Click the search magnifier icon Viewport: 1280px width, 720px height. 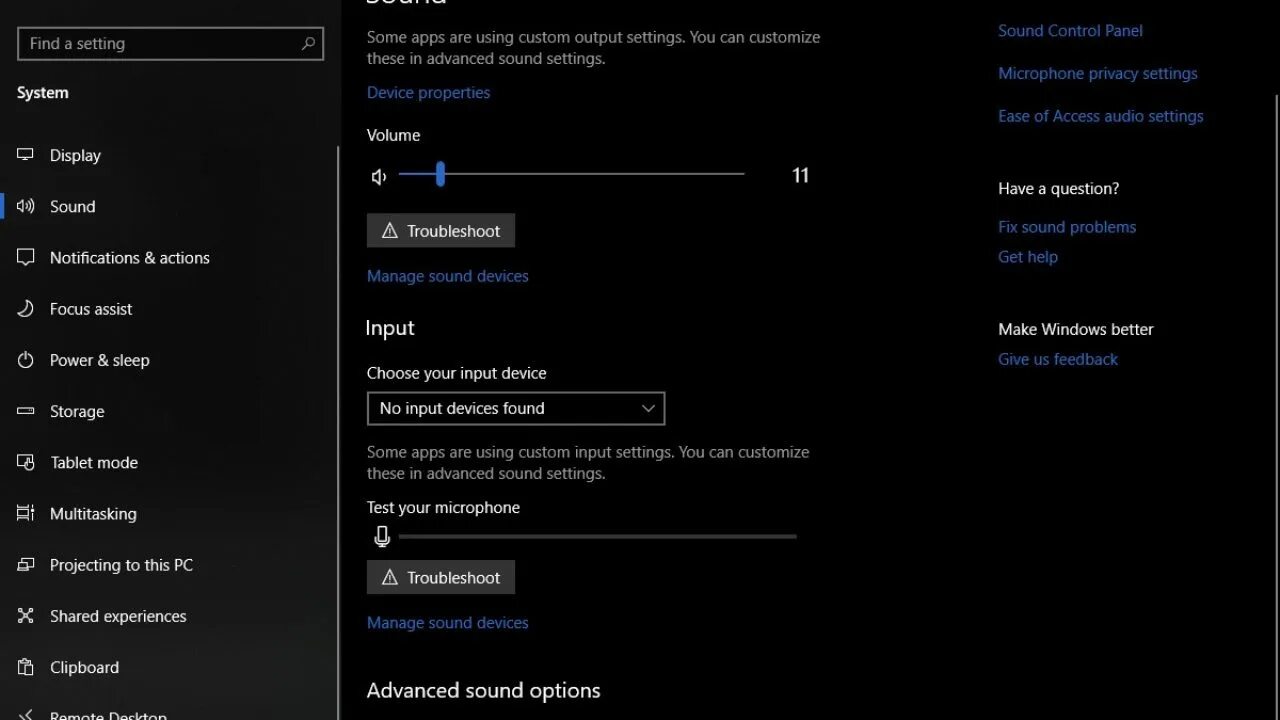(308, 43)
